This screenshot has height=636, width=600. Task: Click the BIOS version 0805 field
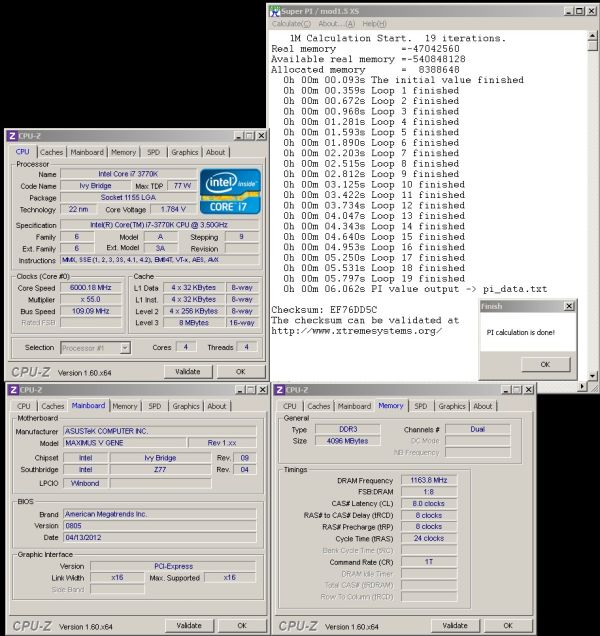[160, 526]
